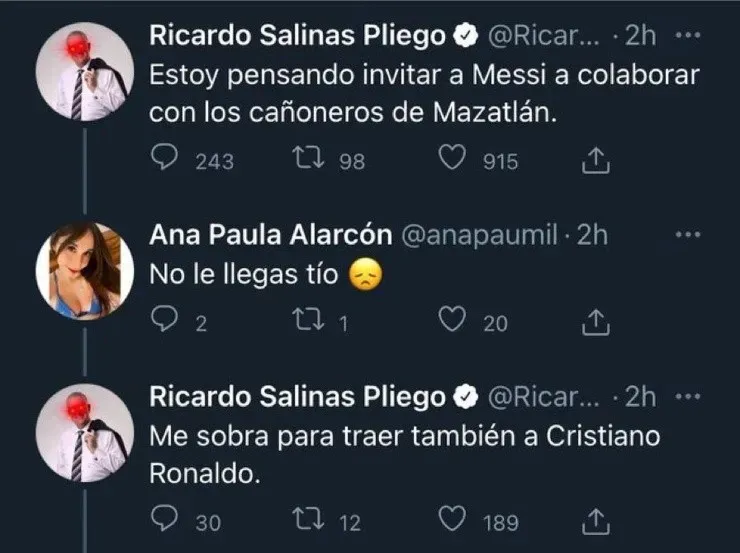Open more options on Ana Paula's tweet

point(689,234)
